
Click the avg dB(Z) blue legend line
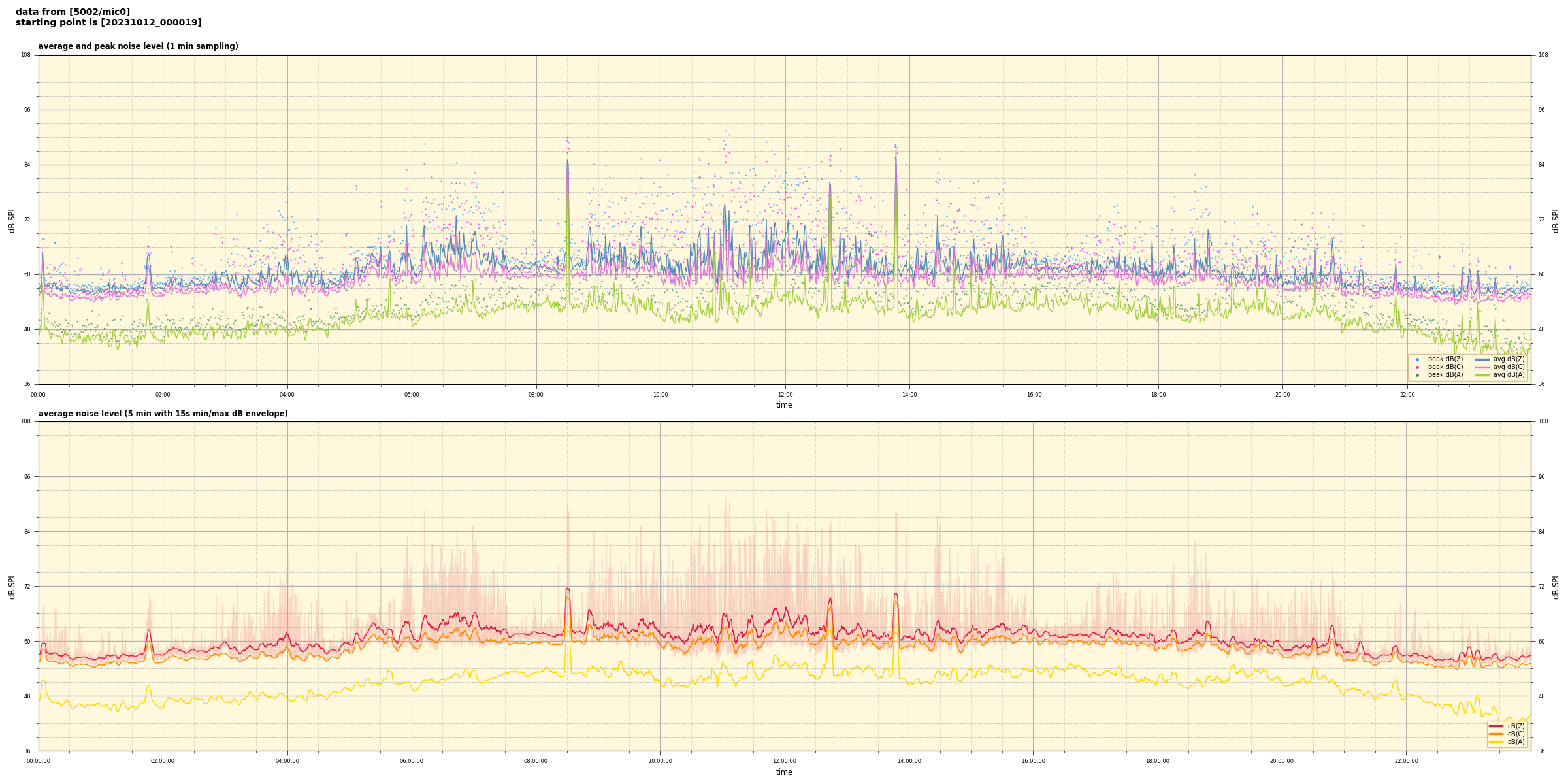click(1482, 359)
